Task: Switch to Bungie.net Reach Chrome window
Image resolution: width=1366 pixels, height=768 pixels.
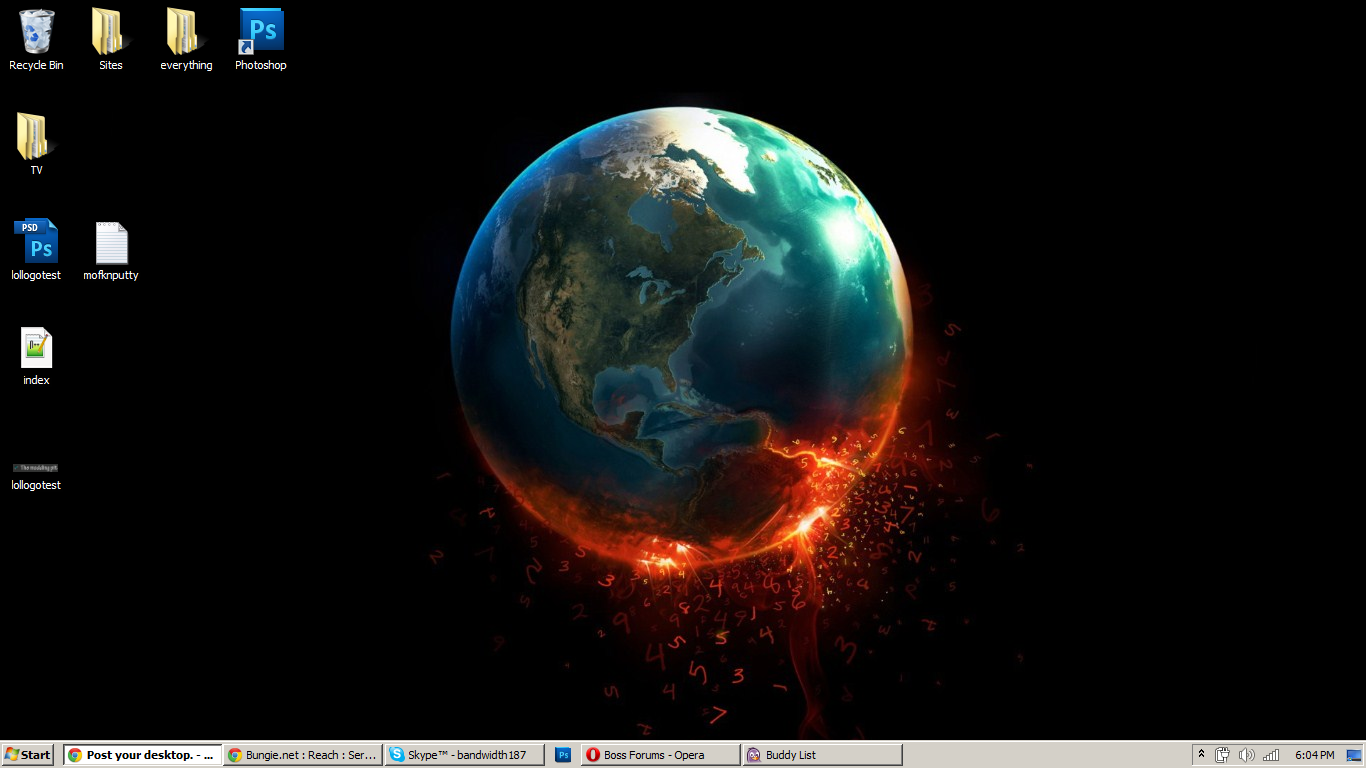Action: pos(303,755)
